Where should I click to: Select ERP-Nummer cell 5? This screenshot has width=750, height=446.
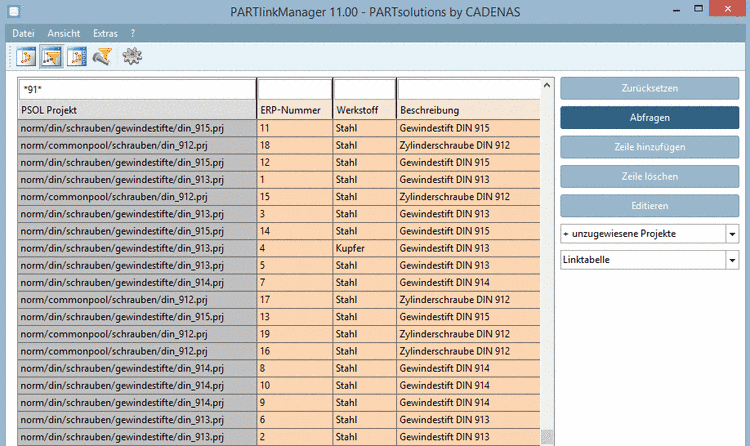[x=294, y=266]
